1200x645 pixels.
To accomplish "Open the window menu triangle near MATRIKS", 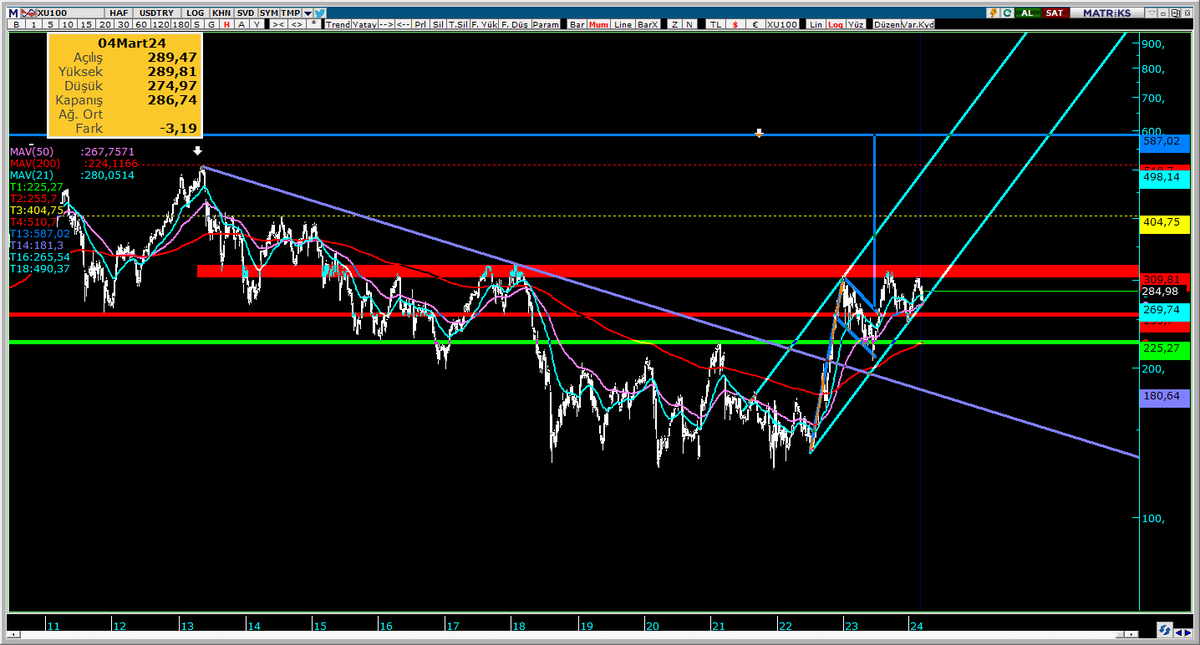I will 1151,13.
